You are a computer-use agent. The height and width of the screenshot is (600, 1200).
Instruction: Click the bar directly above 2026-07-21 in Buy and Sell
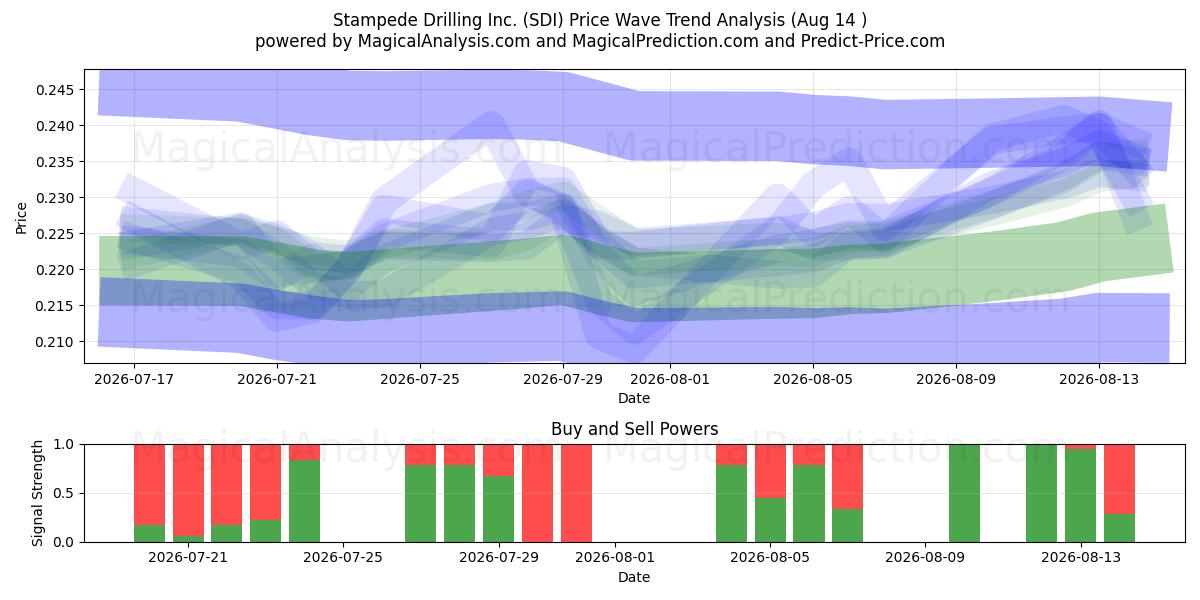[188, 493]
